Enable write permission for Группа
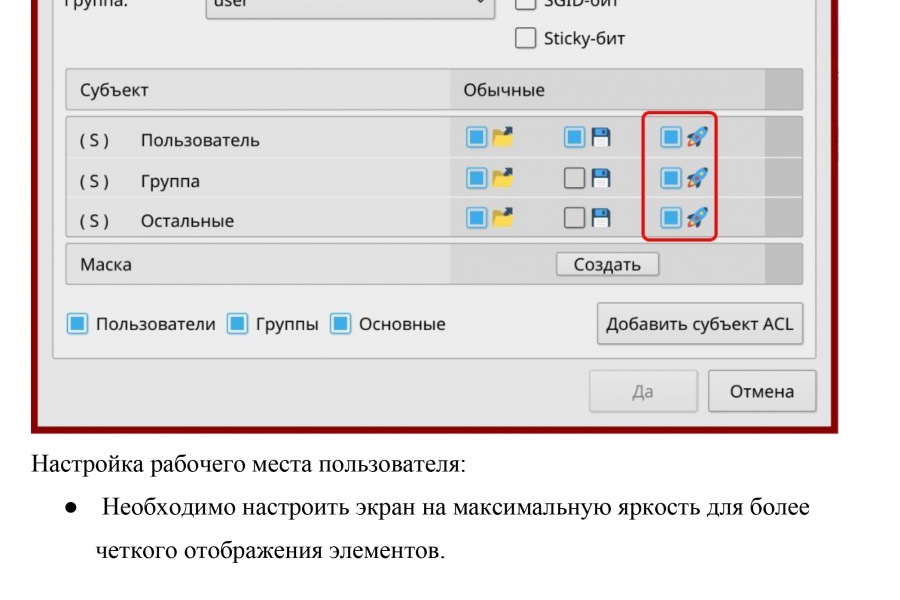The image size is (900, 600). (x=574, y=178)
